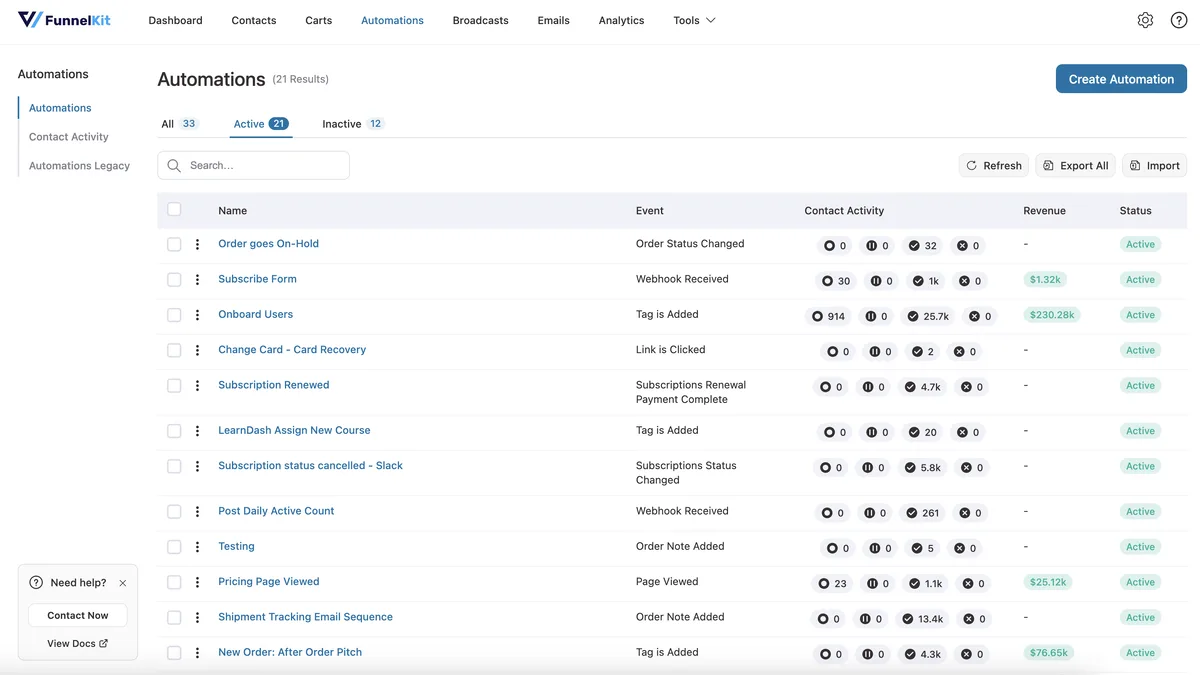1200x675 pixels.
Task: Open the help question mark icon
Action: point(1179,20)
